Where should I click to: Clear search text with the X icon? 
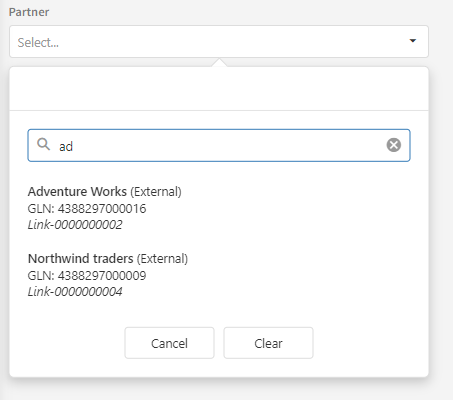[x=394, y=145]
